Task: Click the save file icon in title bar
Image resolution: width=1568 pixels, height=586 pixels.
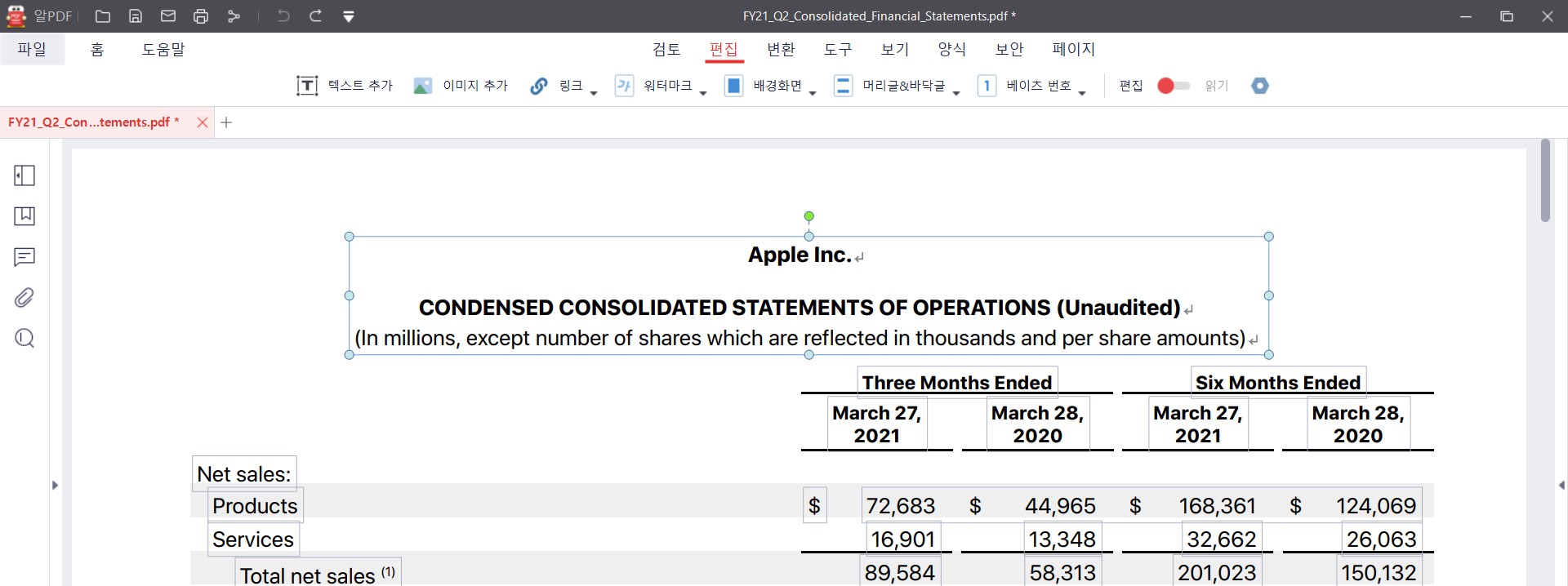Action: coord(136,16)
